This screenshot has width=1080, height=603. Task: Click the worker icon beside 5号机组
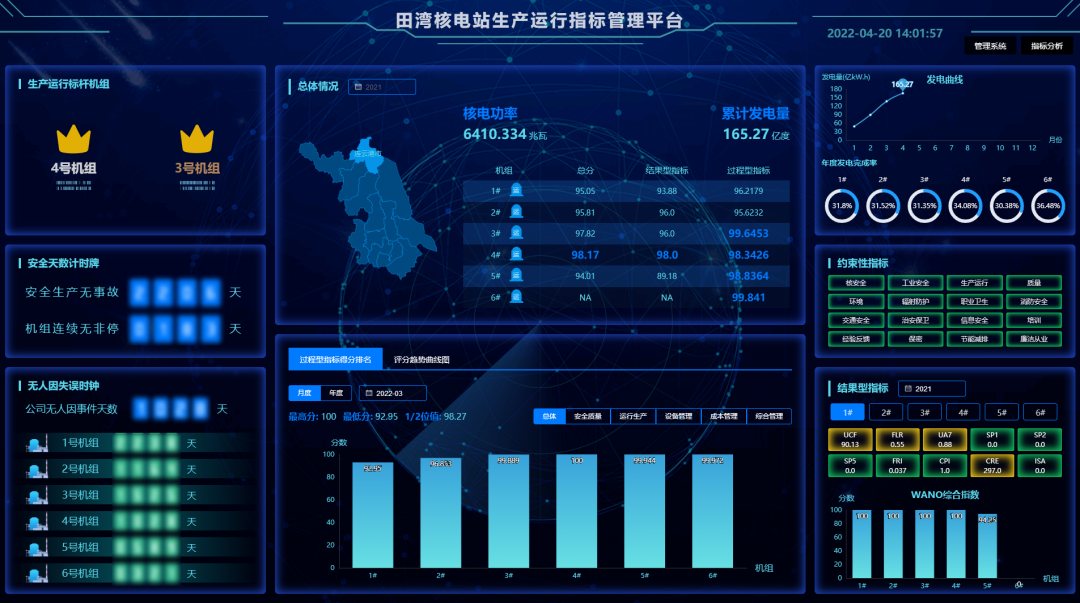pos(37,548)
